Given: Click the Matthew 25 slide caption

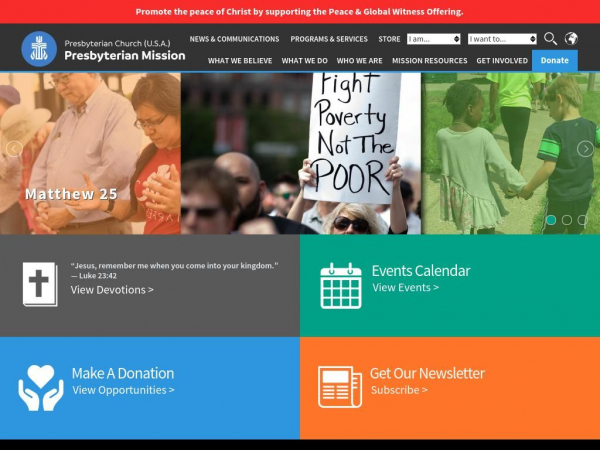Looking at the screenshot, I should [x=71, y=194].
